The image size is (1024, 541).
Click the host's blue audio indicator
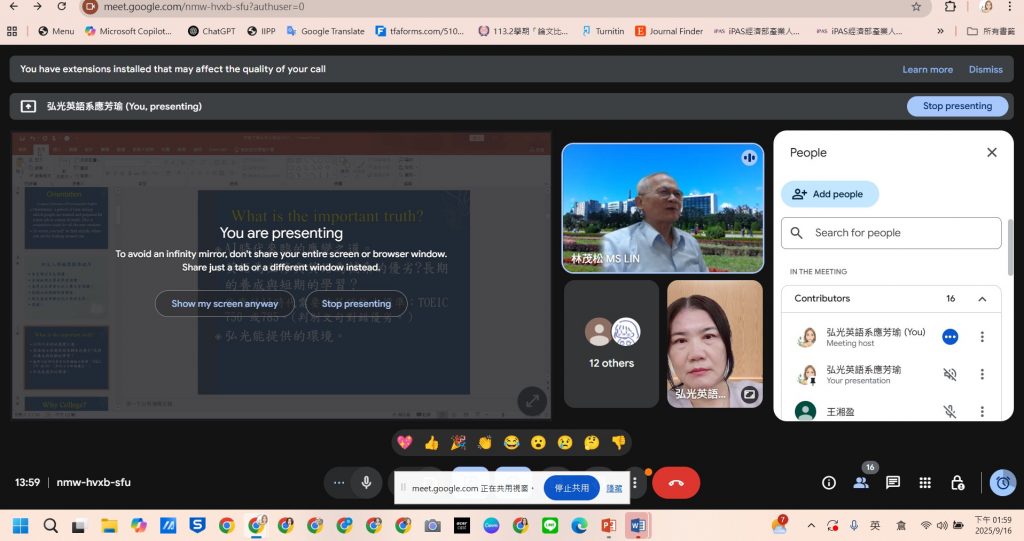point(950,336)
